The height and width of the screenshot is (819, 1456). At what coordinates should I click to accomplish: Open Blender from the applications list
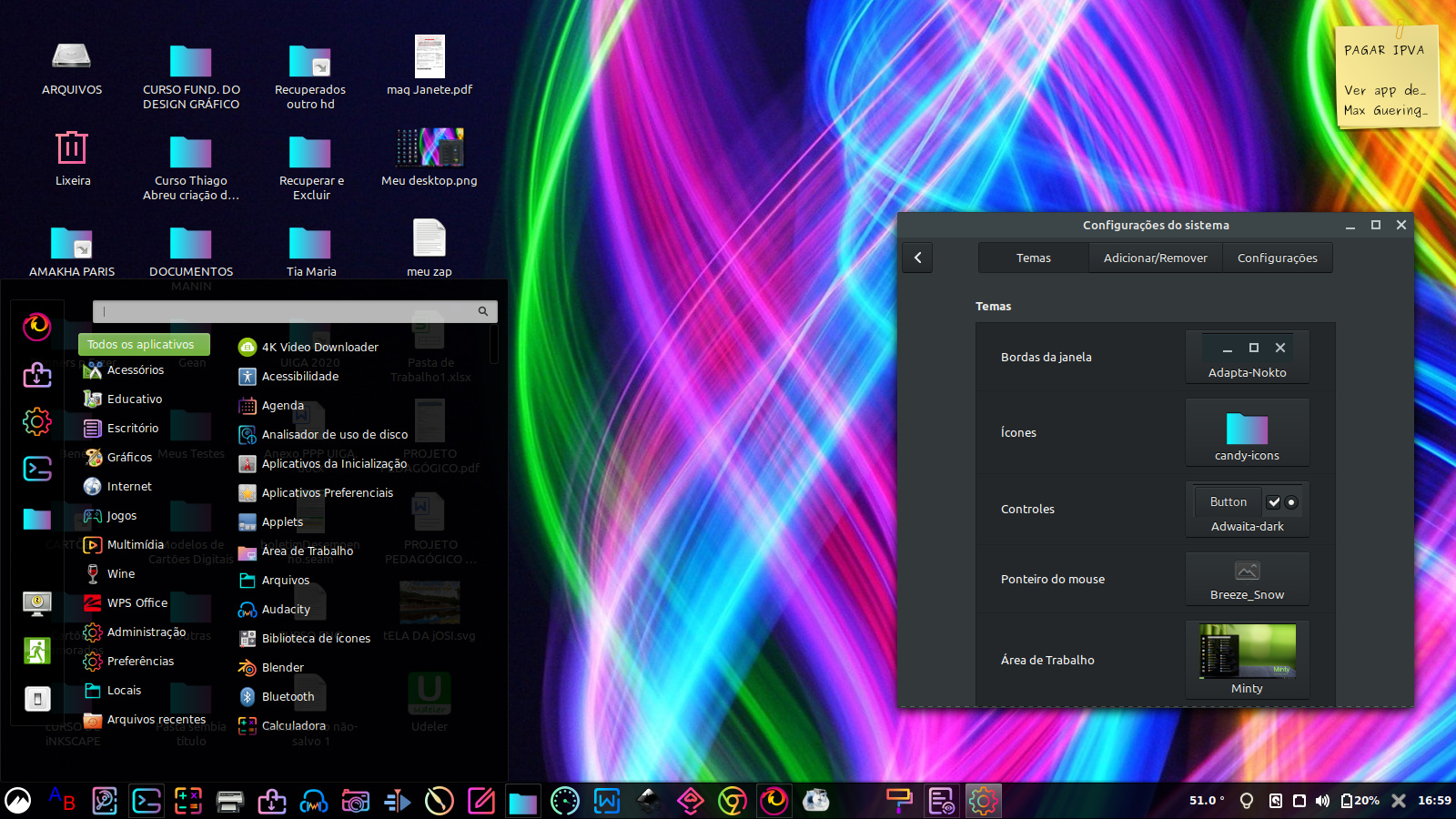pyautogui.click(x=282, y=668)
